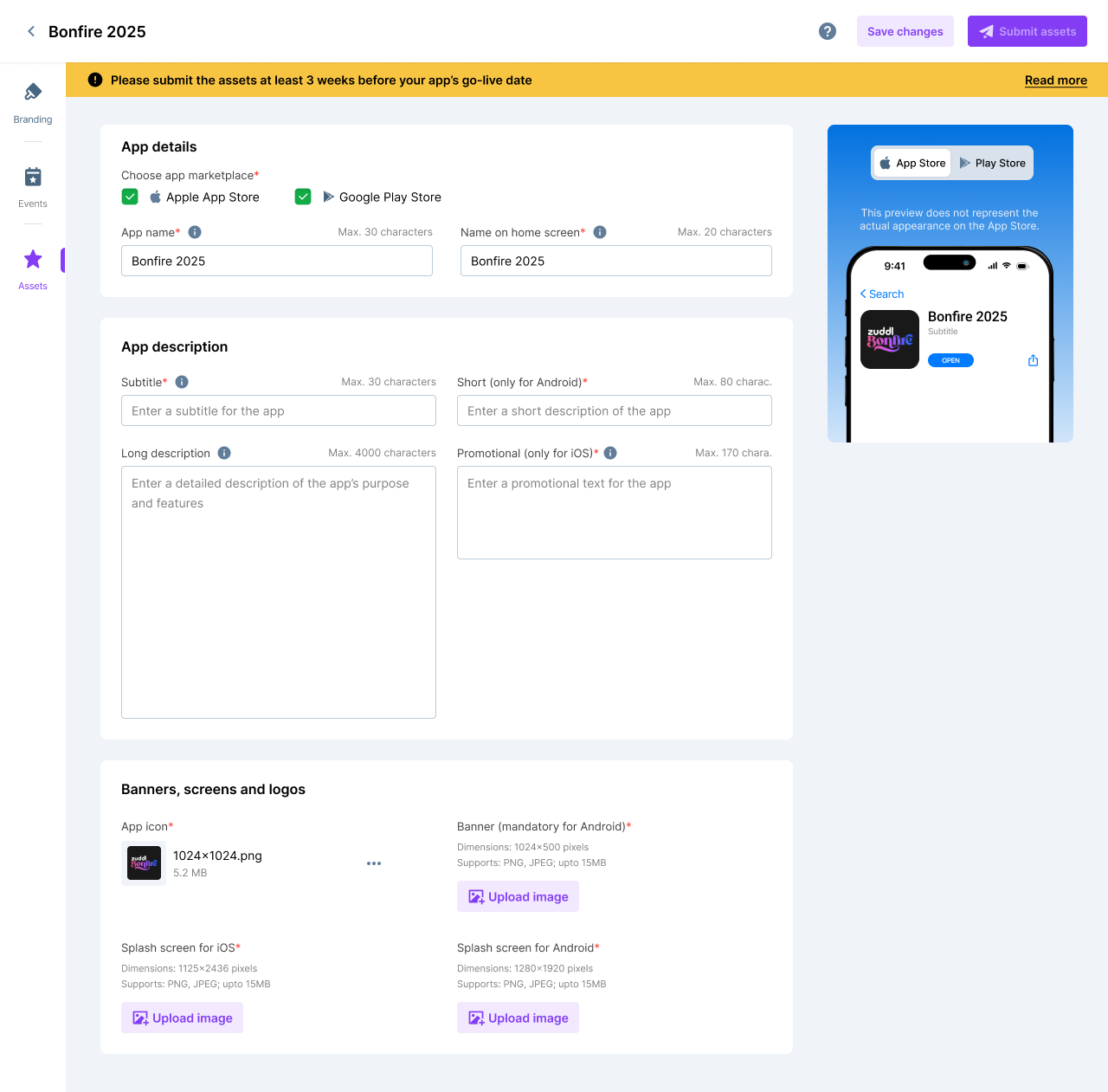Open the three-dot menu for 1024×1024.png
The height and width of the screenshot is (1092, 1108).
pos(374,863)
